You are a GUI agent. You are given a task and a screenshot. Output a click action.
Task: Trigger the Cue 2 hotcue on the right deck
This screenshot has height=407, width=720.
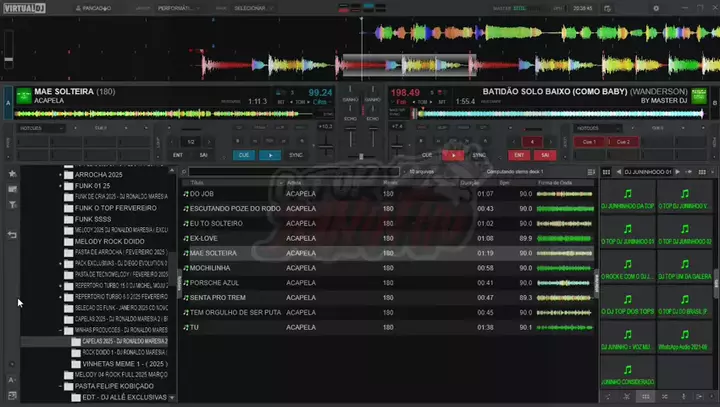click(x=623, y=142)
